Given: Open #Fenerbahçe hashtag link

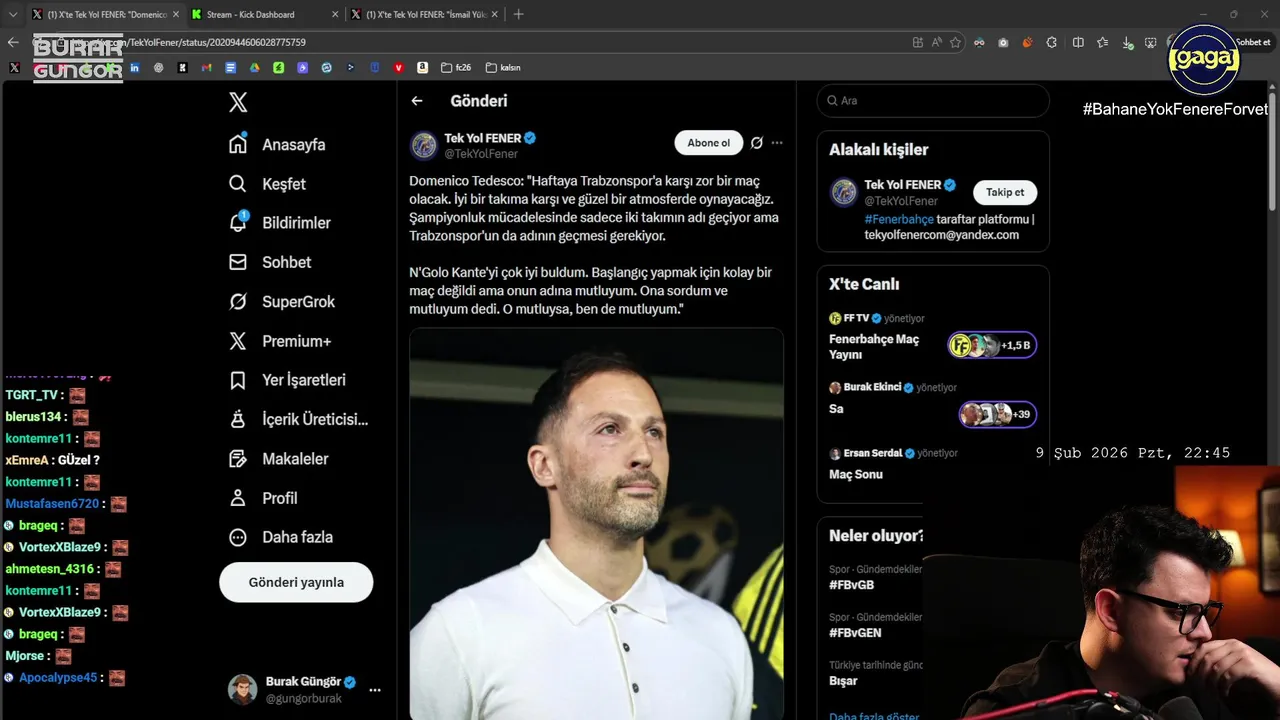Looking at the screenshot, I should point(899,219).
